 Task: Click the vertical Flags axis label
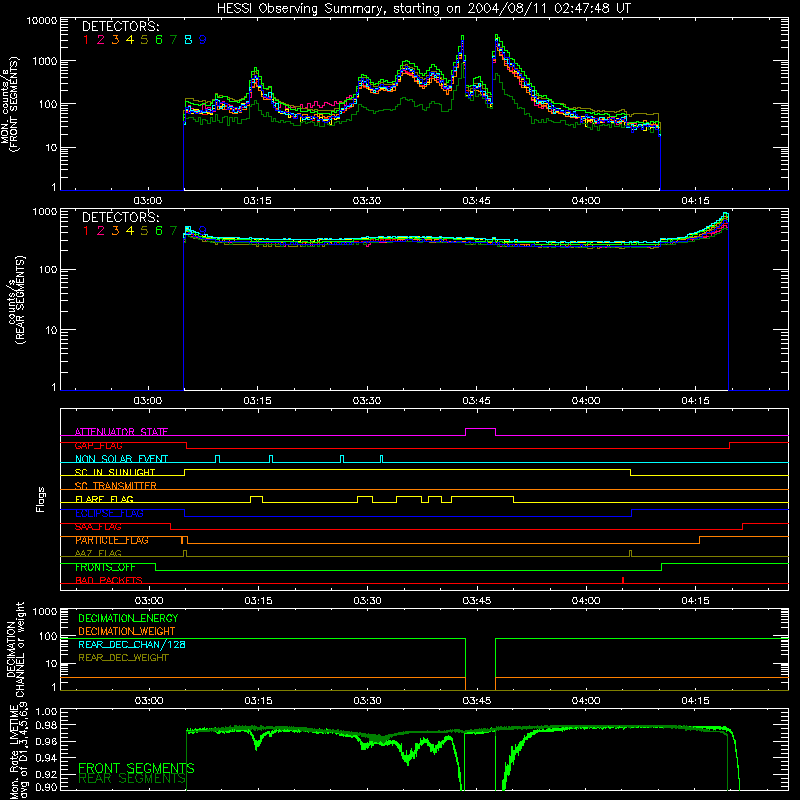tap(41, 499)
